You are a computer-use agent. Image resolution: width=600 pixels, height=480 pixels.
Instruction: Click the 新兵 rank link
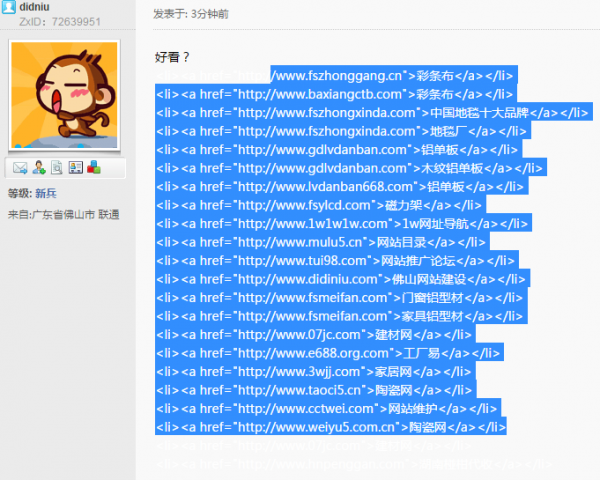(46, 193)
